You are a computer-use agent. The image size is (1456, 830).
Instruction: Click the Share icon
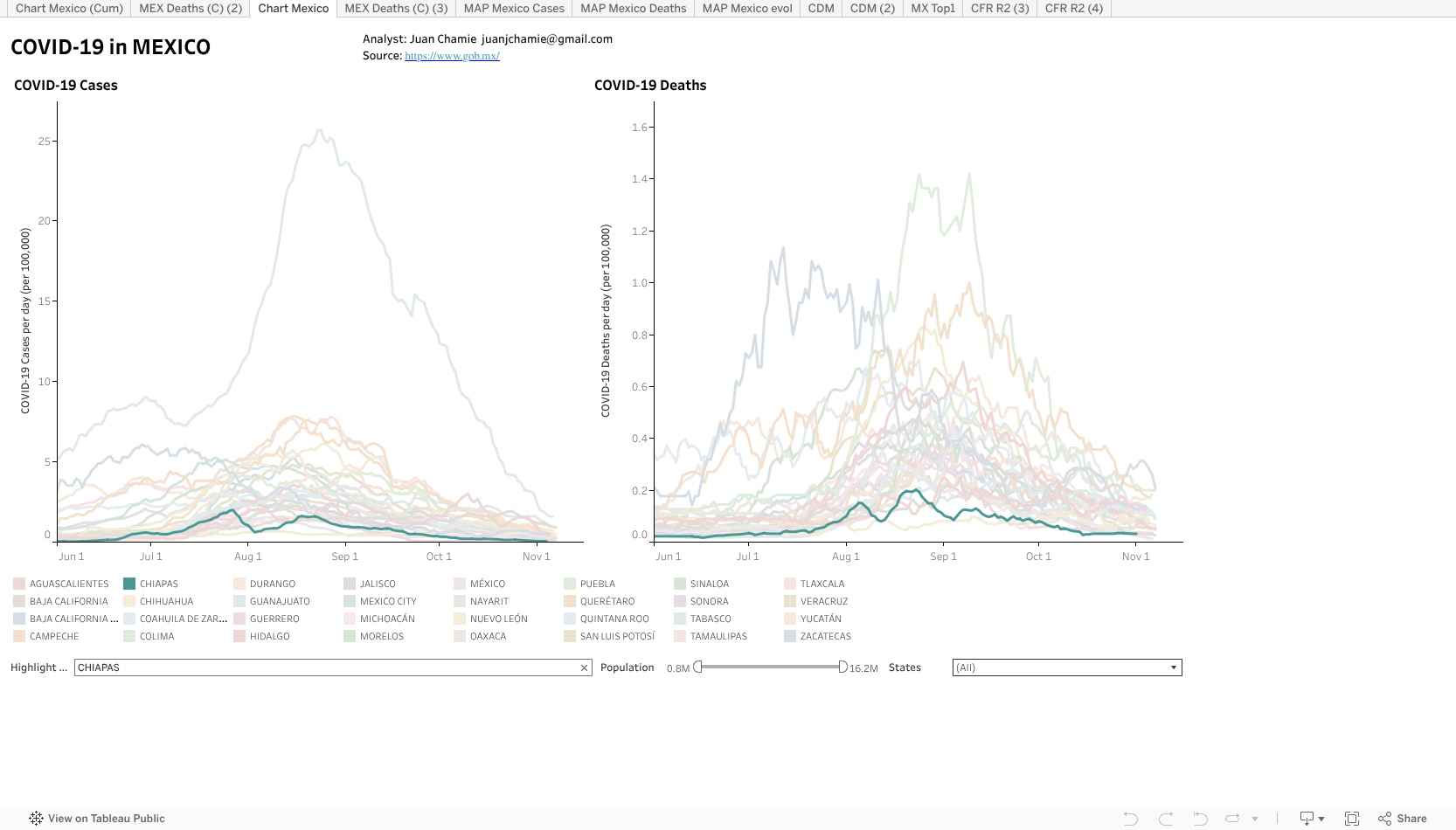click(1386, 819)
